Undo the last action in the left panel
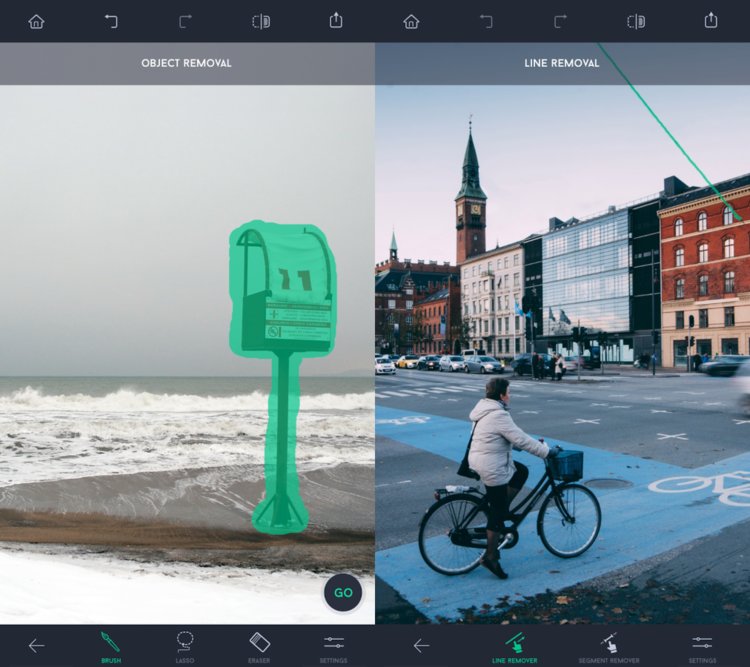 pyautogui.click(x=111, y=22)
